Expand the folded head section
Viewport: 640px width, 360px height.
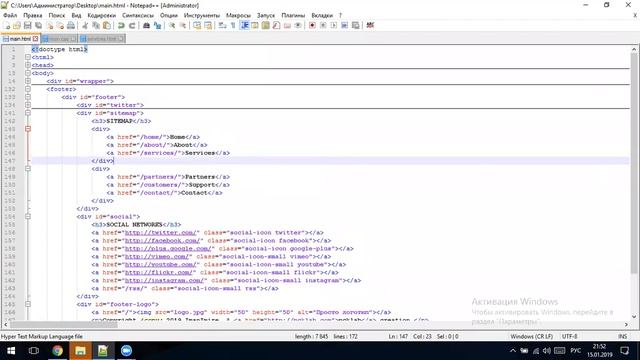tap(28, 65)
